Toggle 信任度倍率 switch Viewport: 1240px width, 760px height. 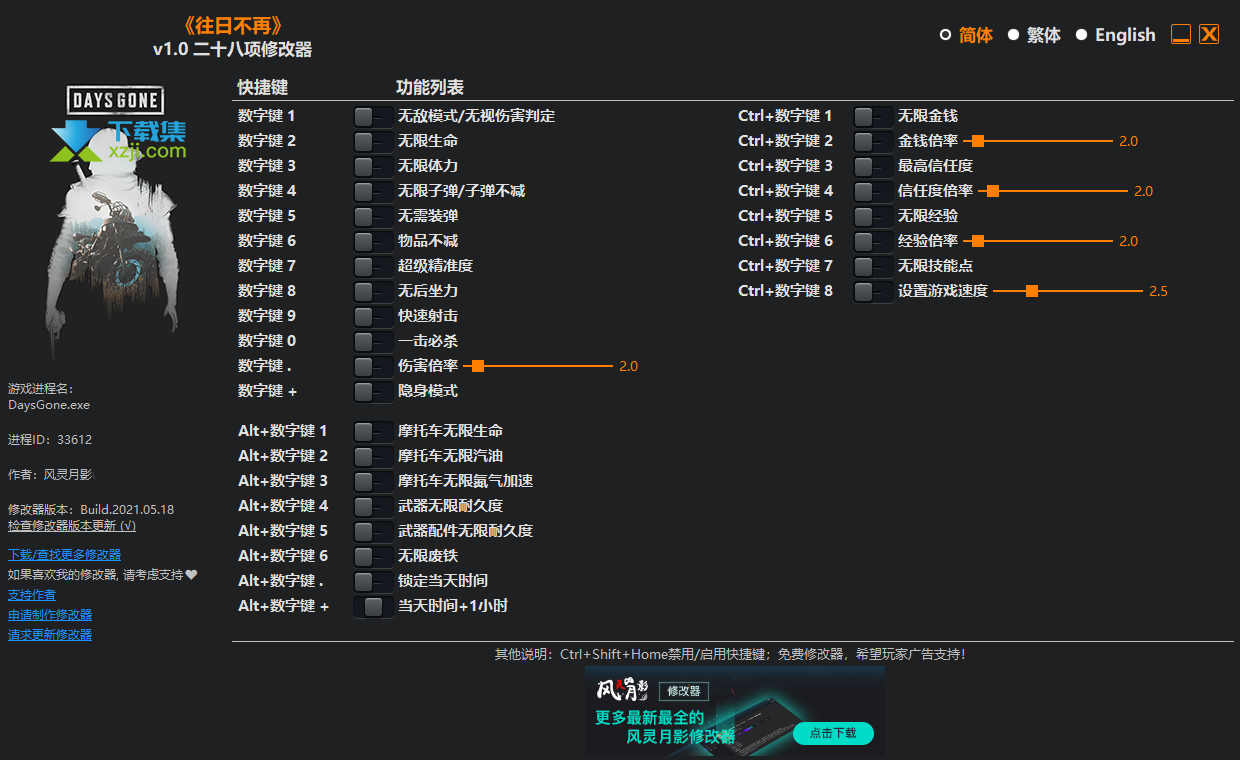(x=874, y=191)
